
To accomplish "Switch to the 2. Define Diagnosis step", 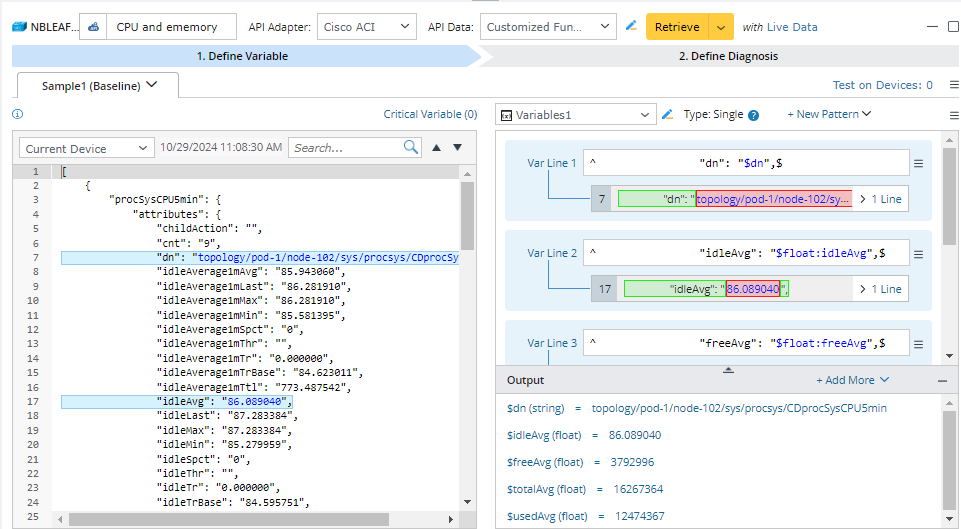I will (727, 56).
